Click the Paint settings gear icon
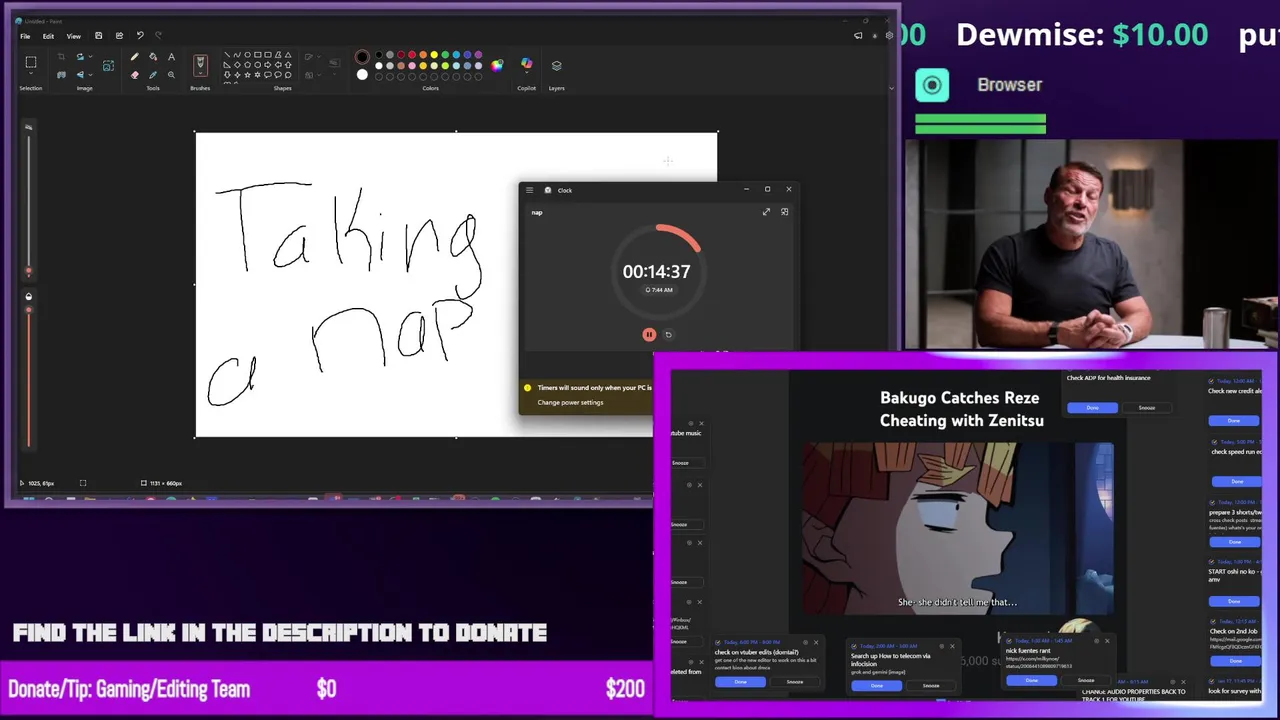 coord(889,36)
